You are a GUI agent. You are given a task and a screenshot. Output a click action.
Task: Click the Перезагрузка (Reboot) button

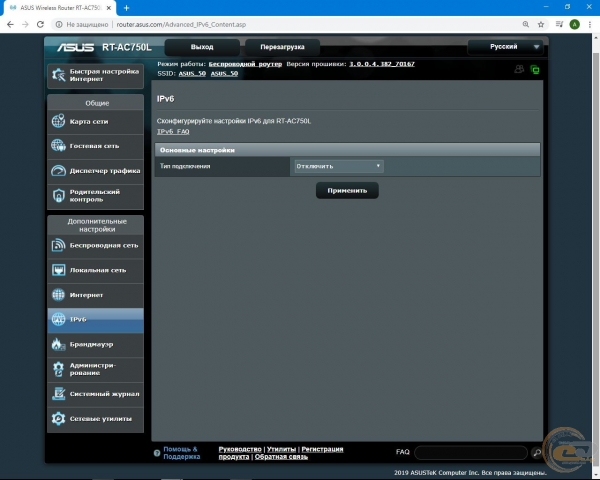pyautogui.click(x=282, y=47)
